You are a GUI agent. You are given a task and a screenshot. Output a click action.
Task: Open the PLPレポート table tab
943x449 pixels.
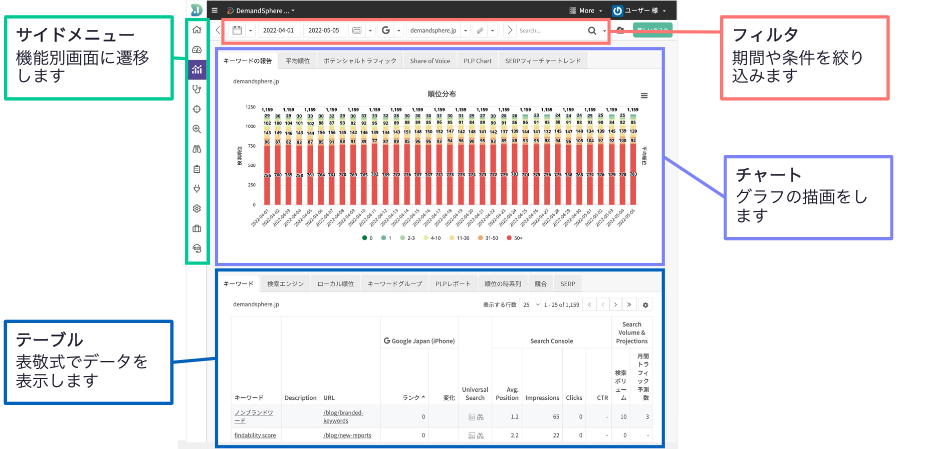tap(453, 284)
